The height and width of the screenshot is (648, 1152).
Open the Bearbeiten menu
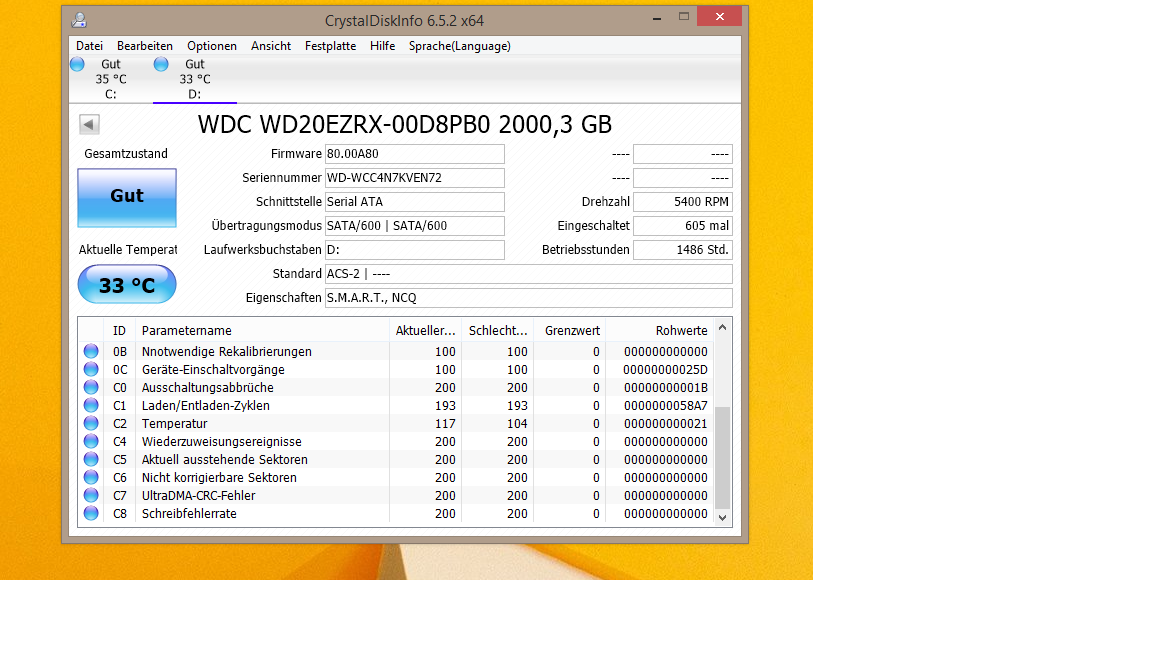point(145,46)
